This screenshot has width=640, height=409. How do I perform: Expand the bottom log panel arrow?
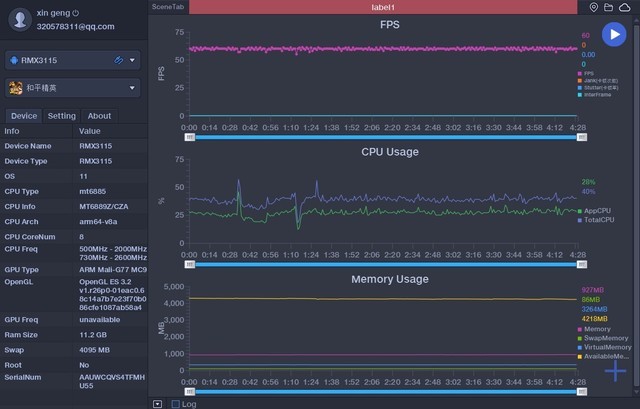point(157,404)
